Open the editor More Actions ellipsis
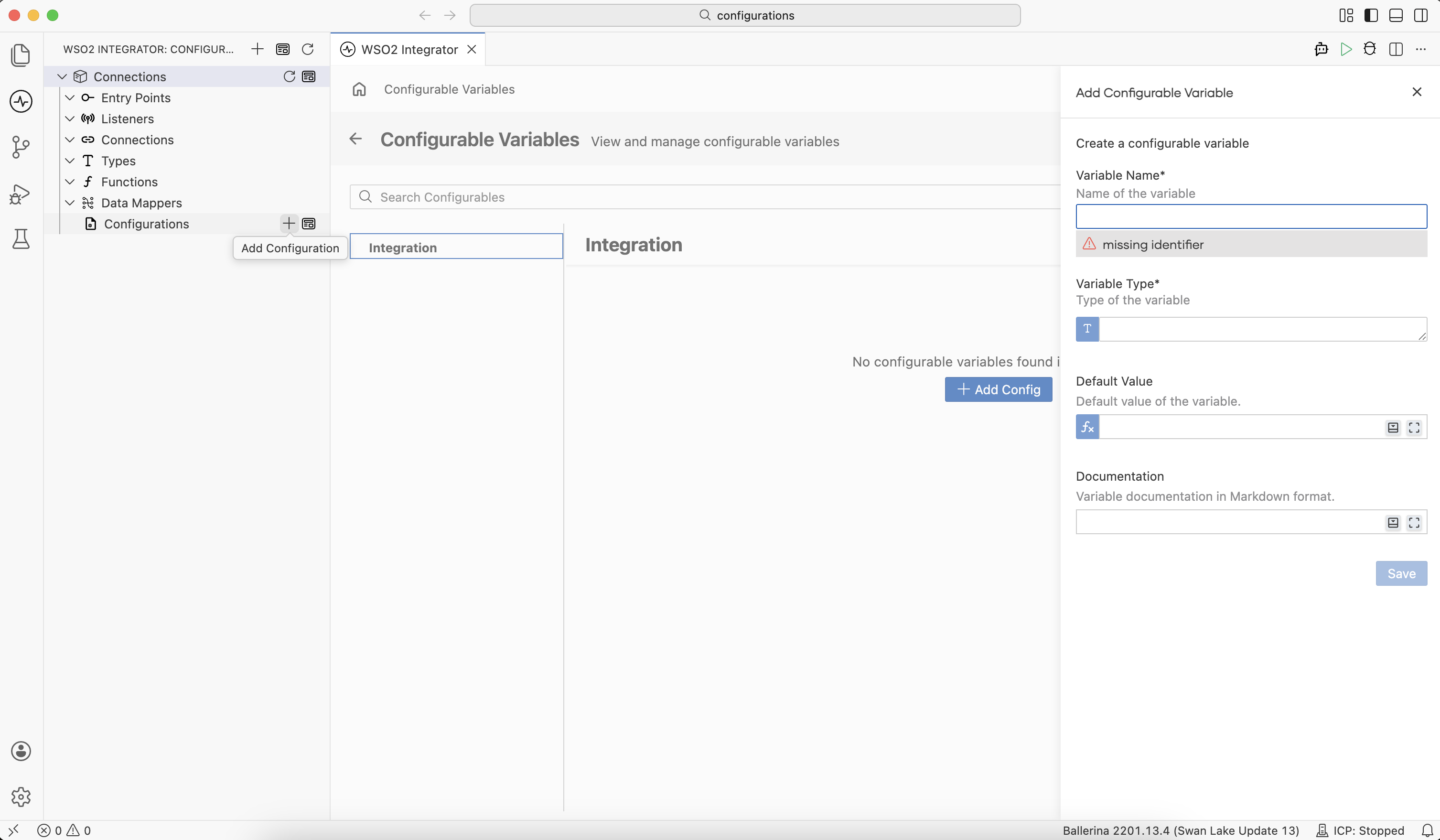 pos(1420,49)
